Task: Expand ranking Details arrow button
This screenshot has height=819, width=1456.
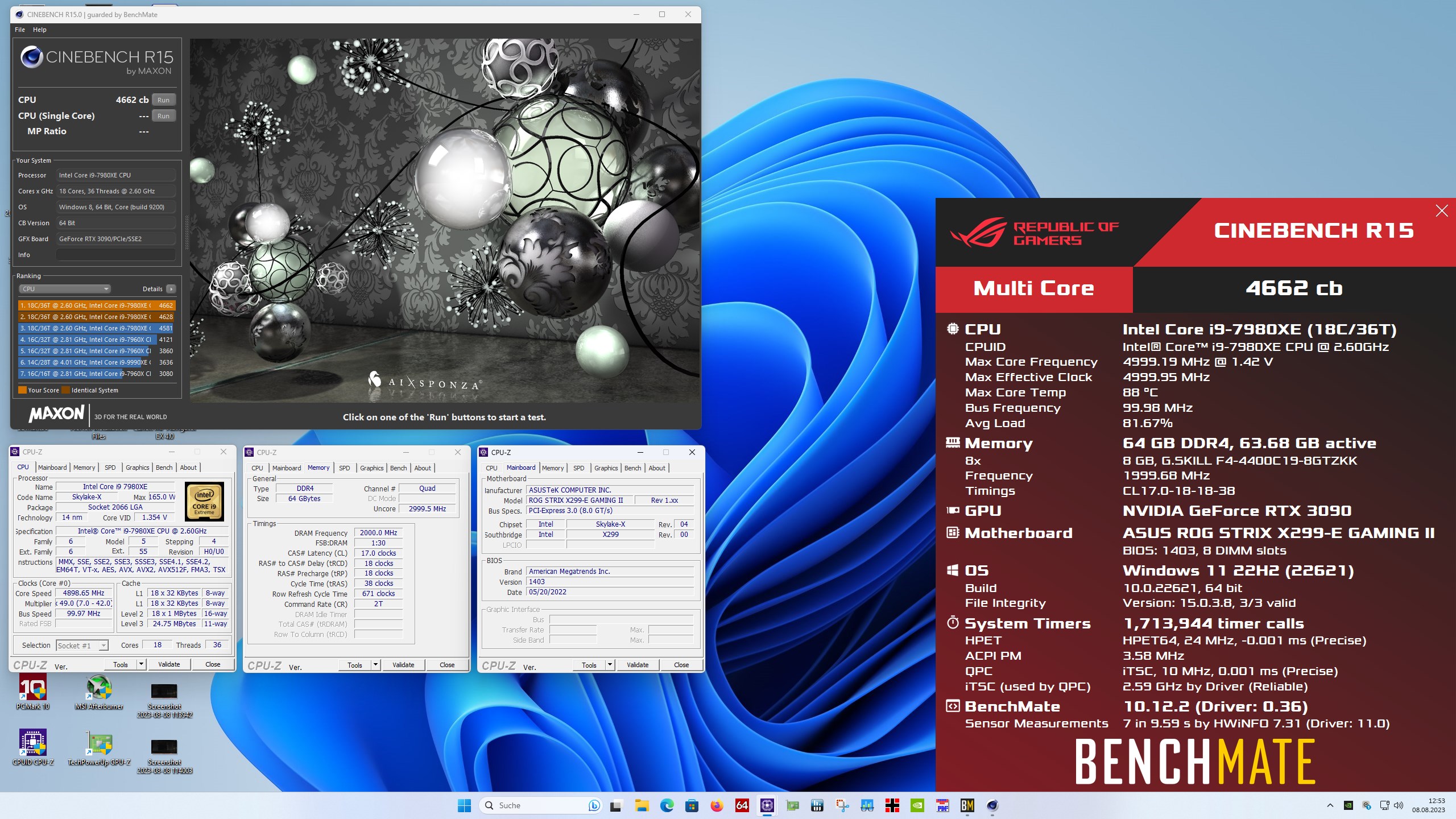Action: [171, 289]
